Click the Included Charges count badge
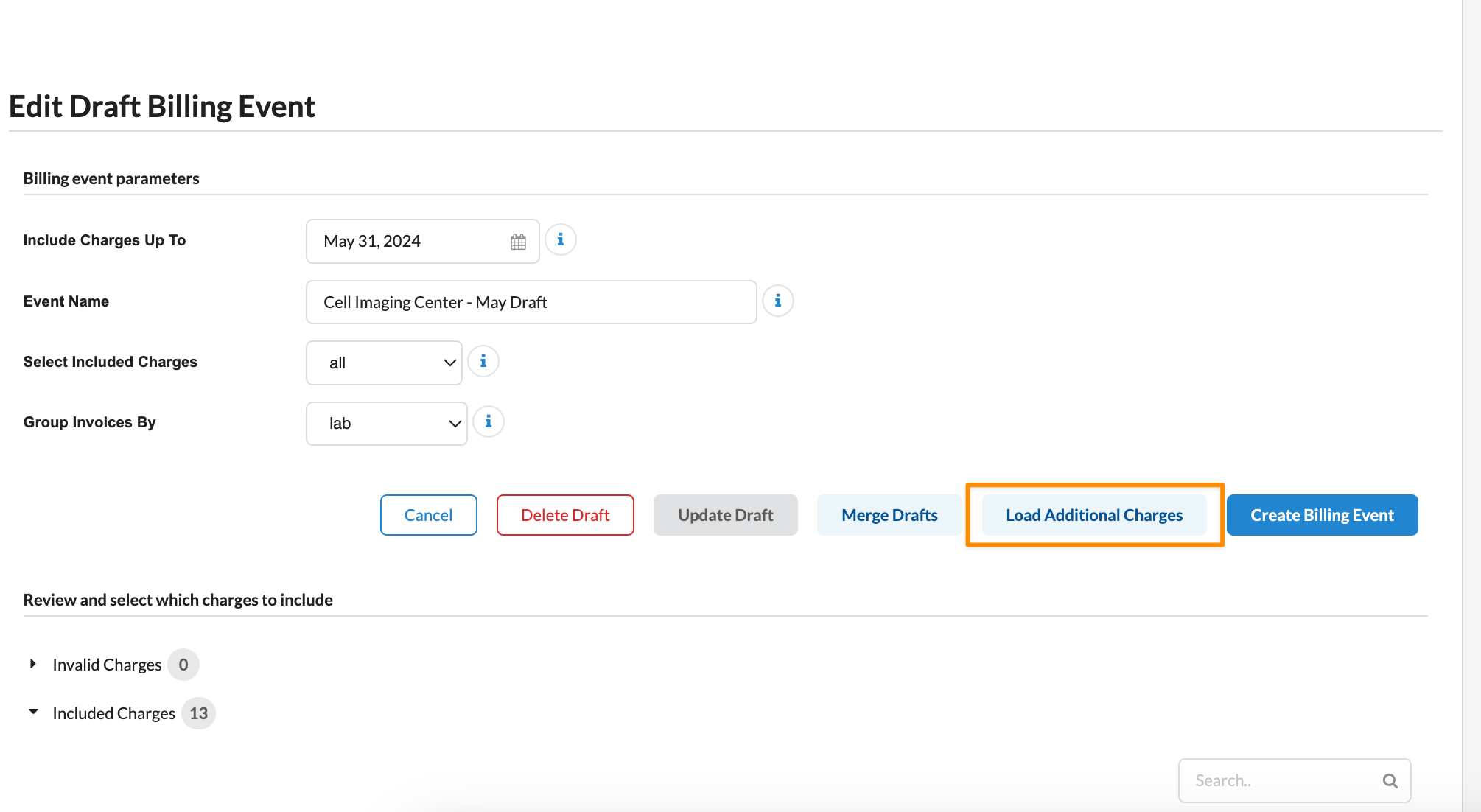Image resolution: width=1481 pixels, height=812 pixels. pos(198,713)
